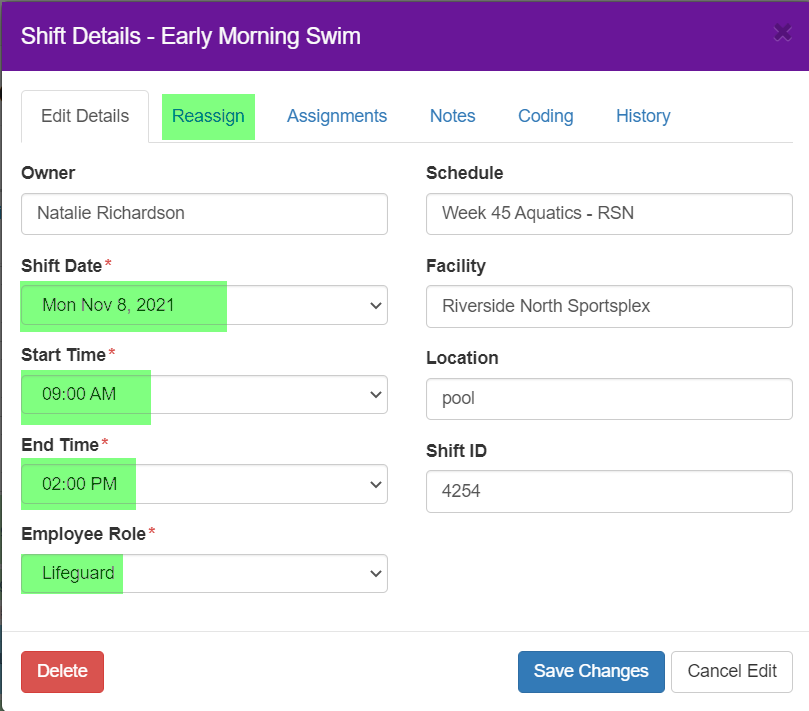The height and width of the screenshot is (711, 809).
Task: Expand the Employee Role dropdown
Action: (204, 573)
